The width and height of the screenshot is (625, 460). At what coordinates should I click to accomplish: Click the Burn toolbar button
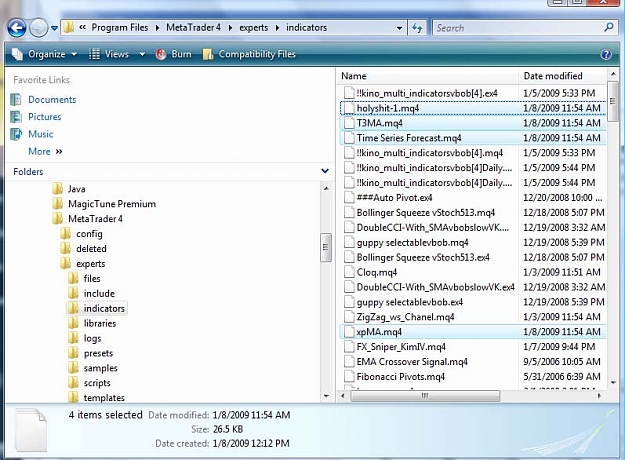click(174, 54)
